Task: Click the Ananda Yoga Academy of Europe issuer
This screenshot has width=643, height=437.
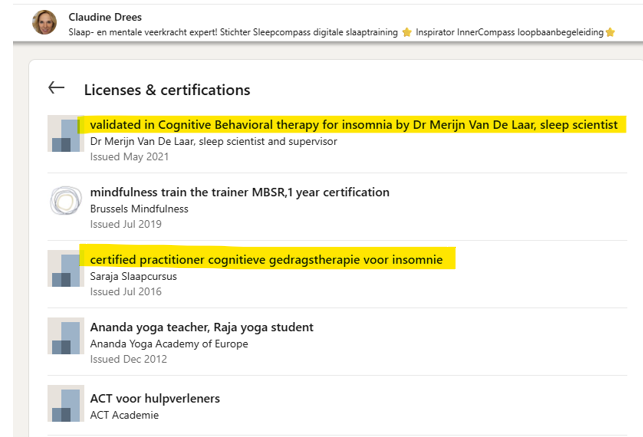Action: point(169,344)
